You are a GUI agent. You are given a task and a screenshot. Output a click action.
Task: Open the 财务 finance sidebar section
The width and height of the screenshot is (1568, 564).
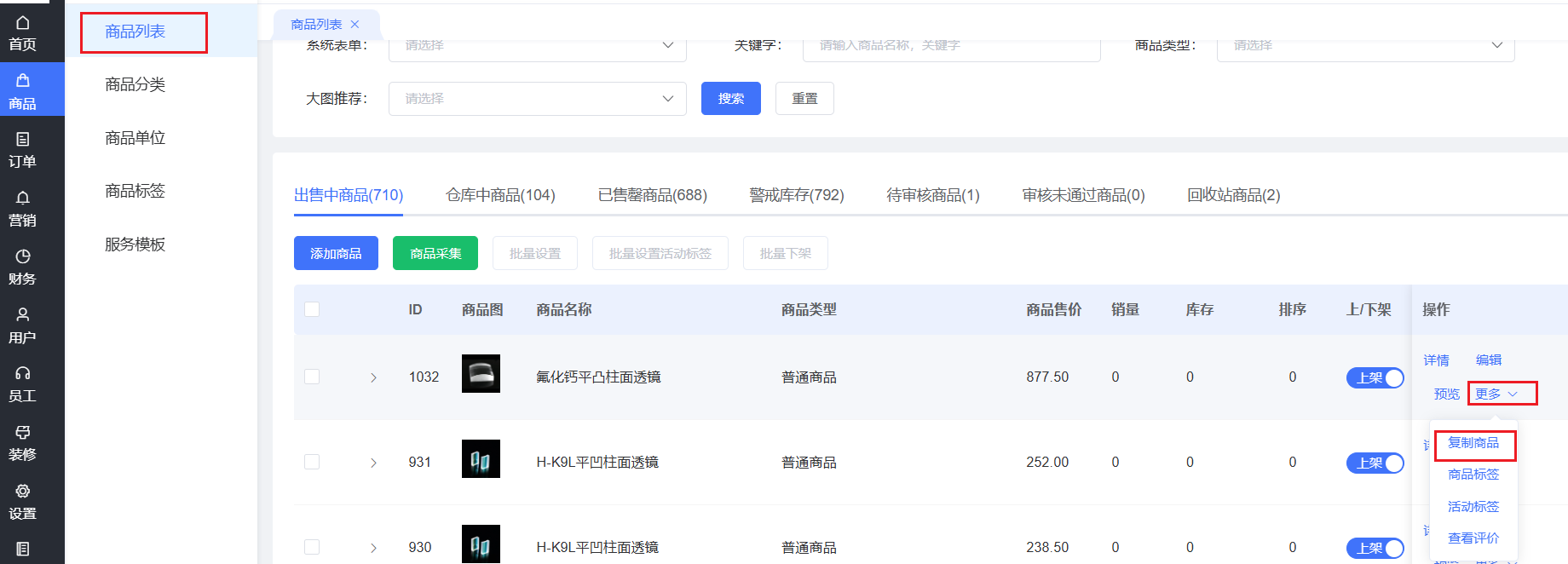coord(23,268)
